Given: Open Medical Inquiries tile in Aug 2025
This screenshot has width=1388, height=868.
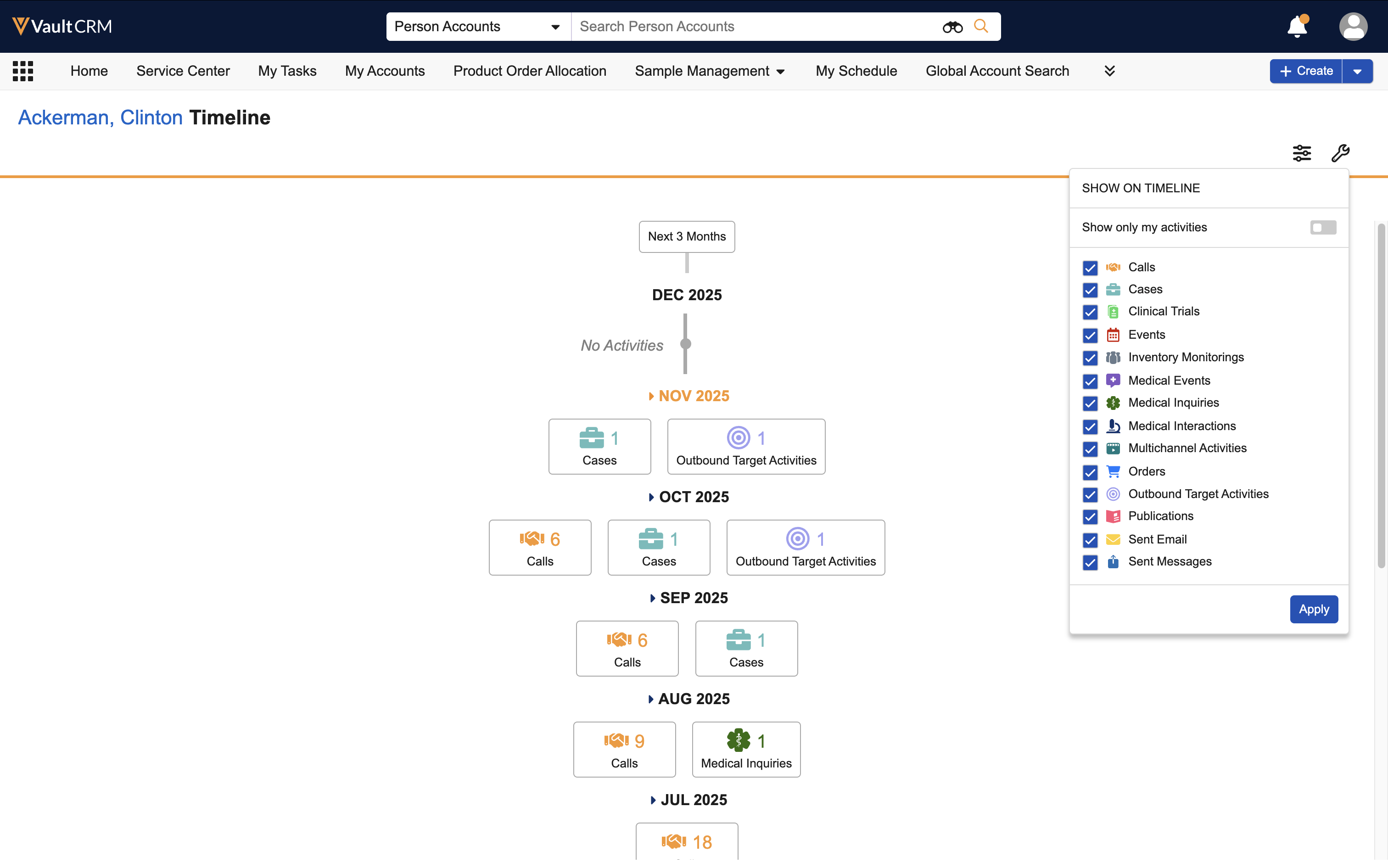Looking at the screenshot, I should tap(746, 749).
